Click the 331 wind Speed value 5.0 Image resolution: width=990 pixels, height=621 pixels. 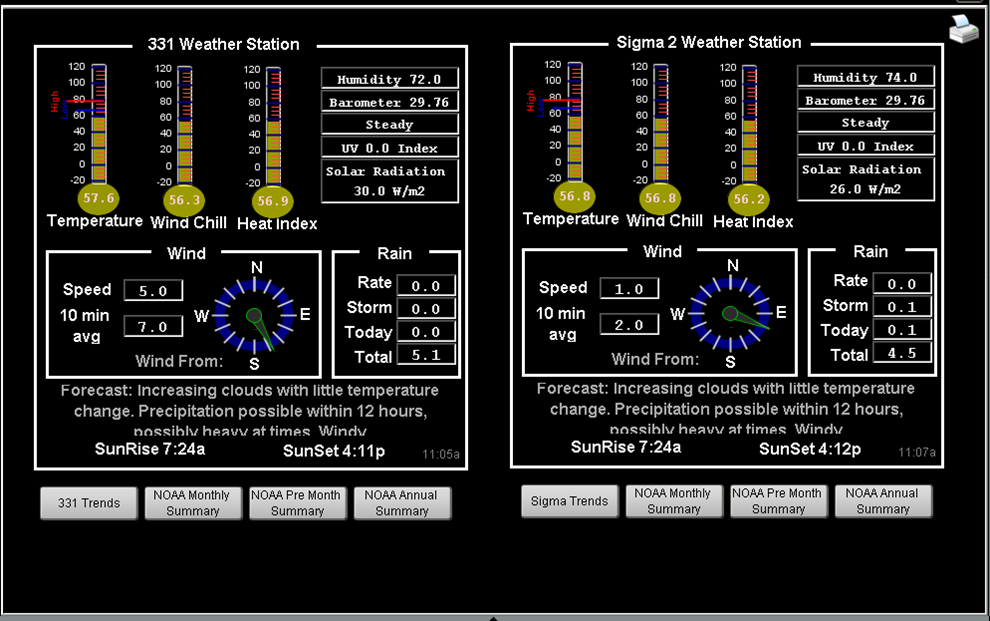153,291
